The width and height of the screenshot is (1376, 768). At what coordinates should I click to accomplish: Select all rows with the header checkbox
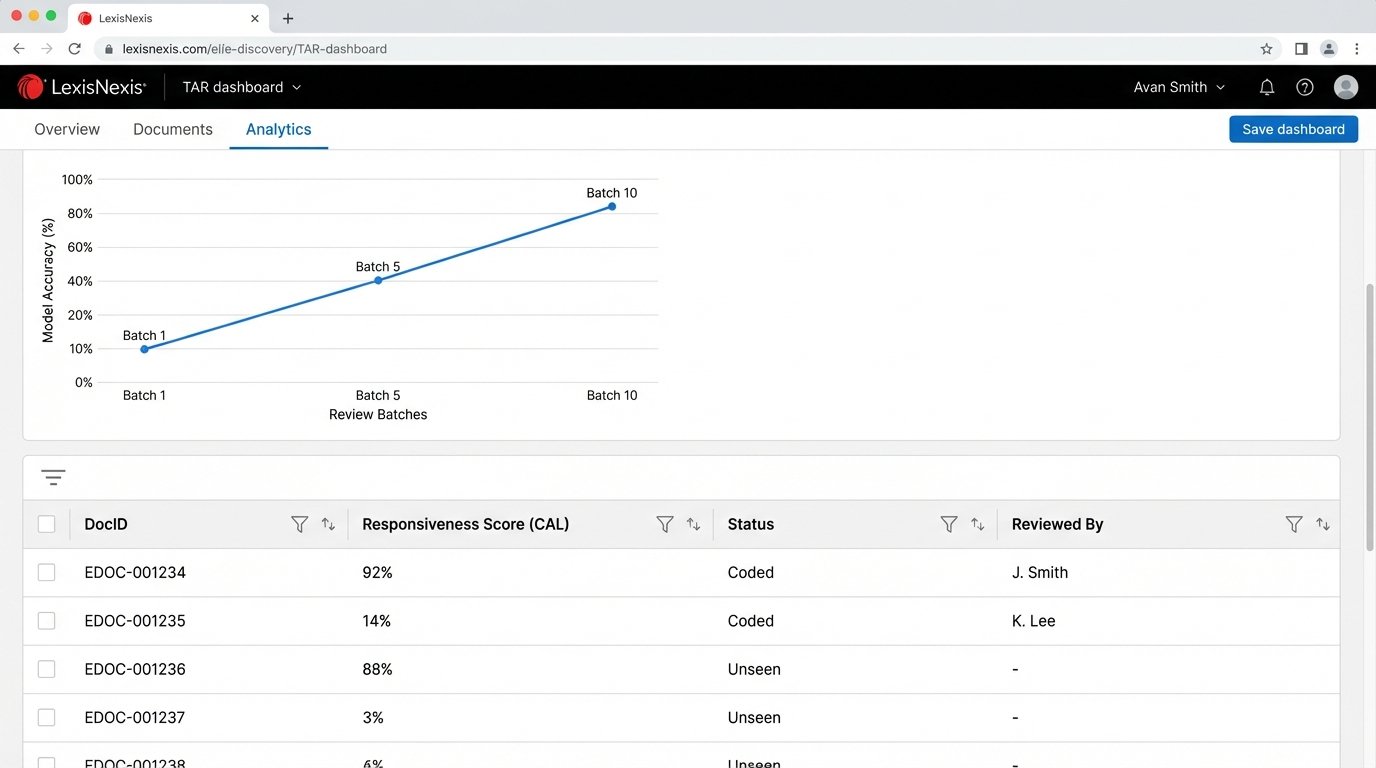point(46,523)
